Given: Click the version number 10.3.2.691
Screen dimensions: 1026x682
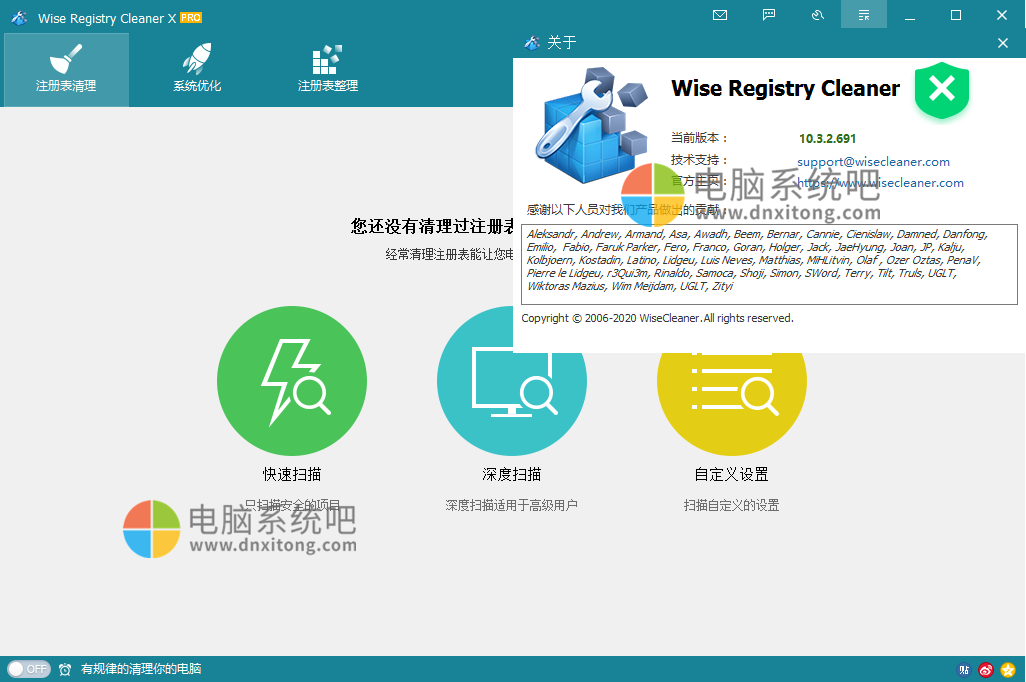Looking at the screenshot, I should [x=827, y=139].
